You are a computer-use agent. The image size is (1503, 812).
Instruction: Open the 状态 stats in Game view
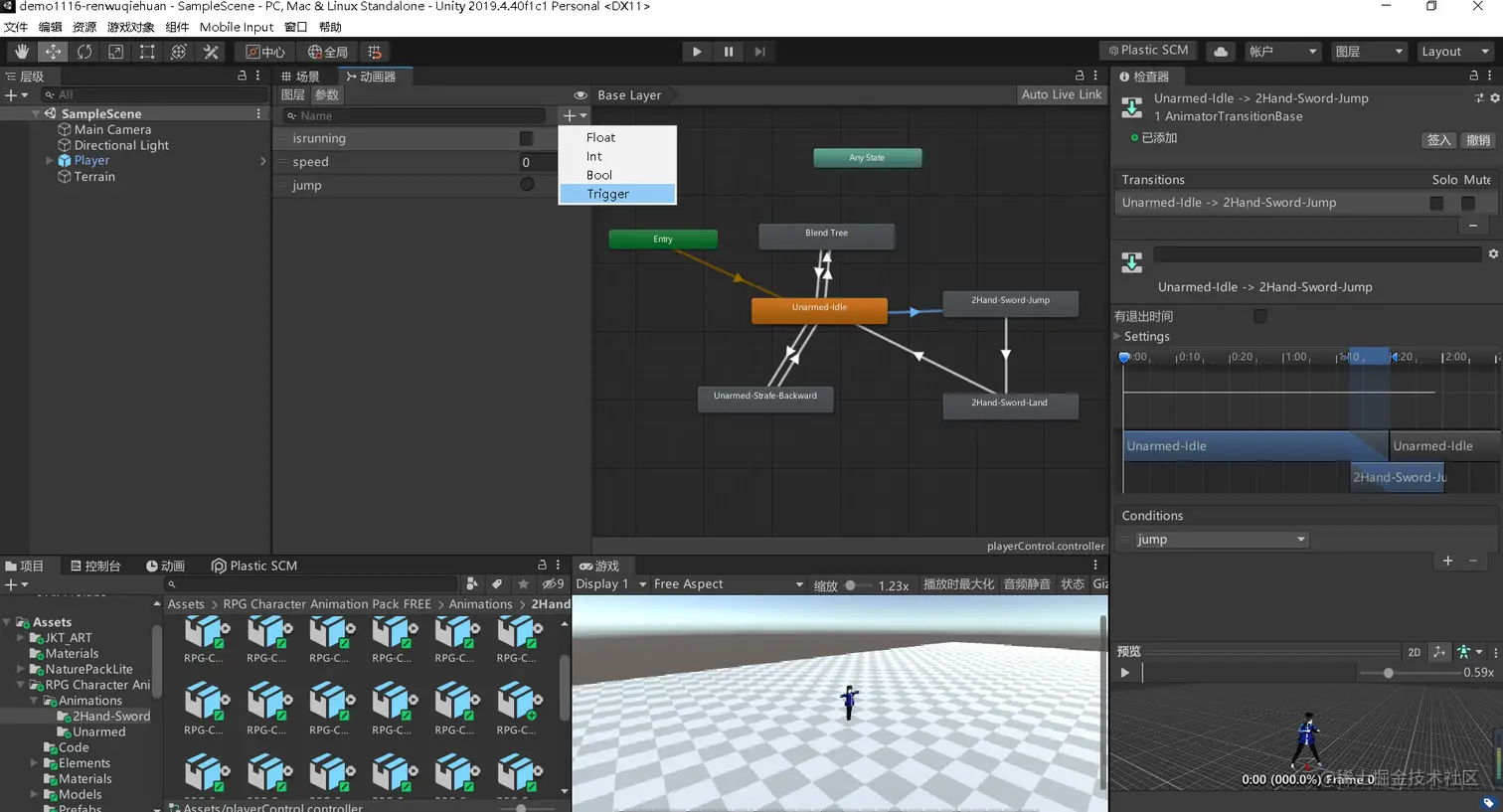pyautogui.click(x=1073, y=584)
